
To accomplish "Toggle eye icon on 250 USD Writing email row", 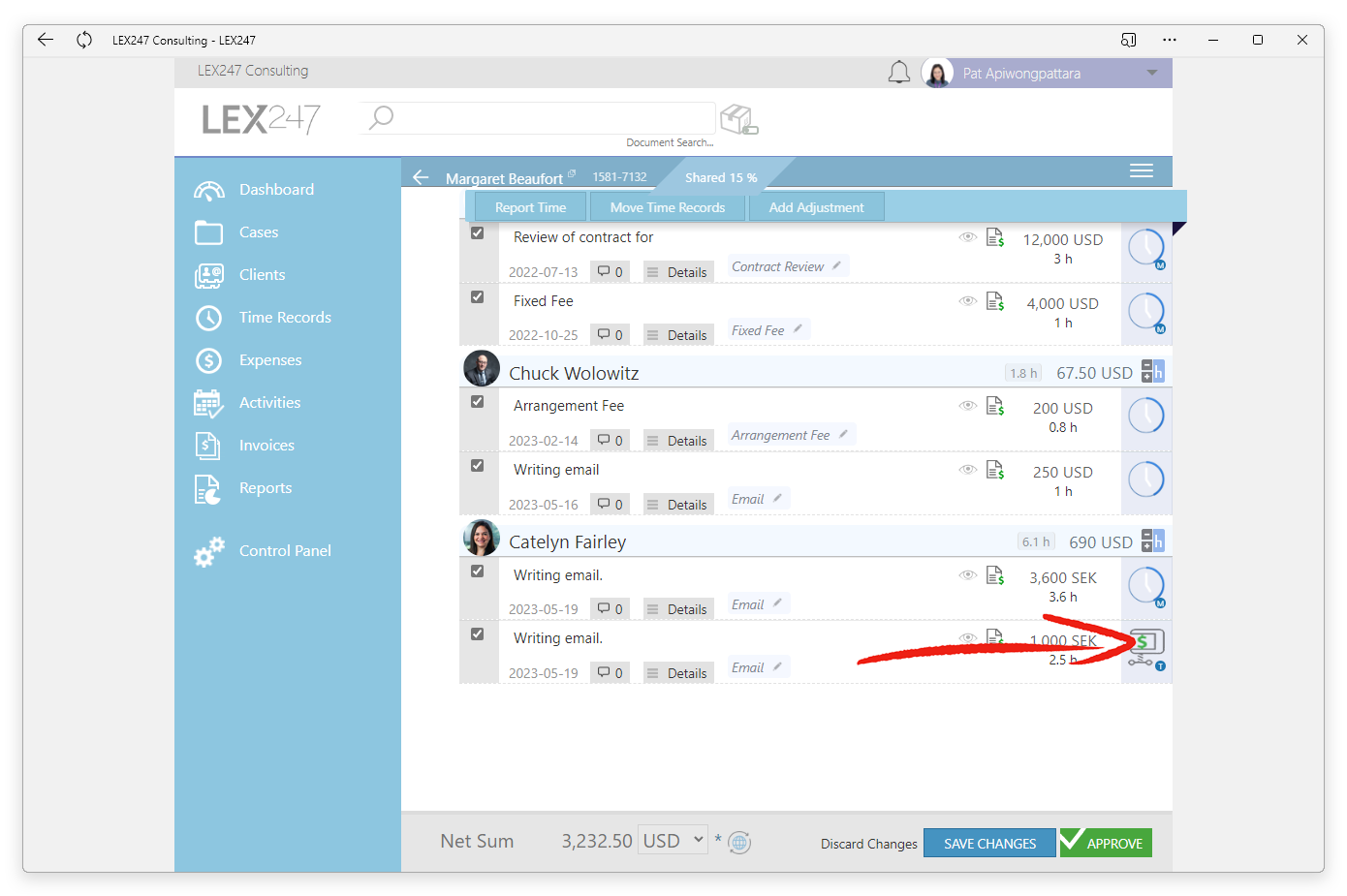I will click(967, 470).
